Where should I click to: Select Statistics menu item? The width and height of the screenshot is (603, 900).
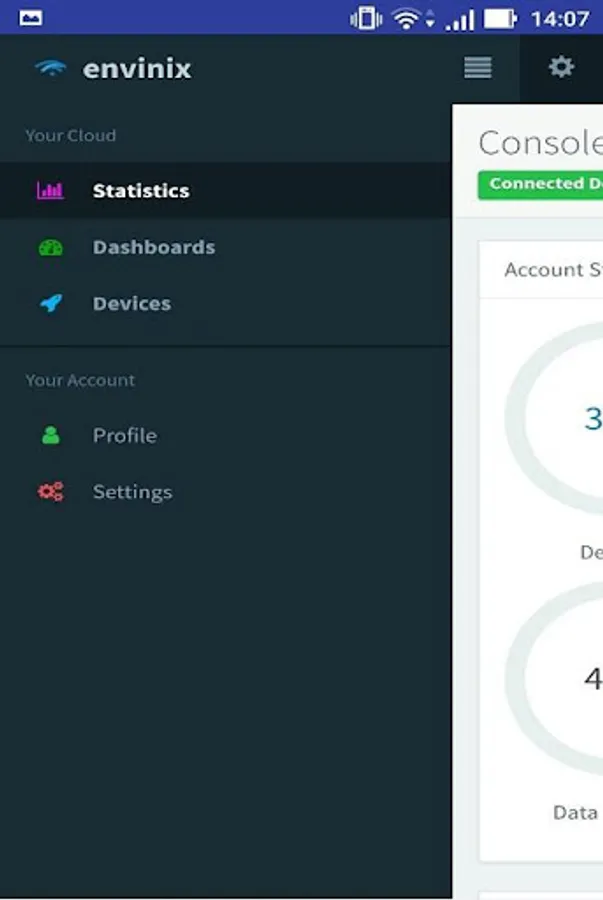point(141,191)
